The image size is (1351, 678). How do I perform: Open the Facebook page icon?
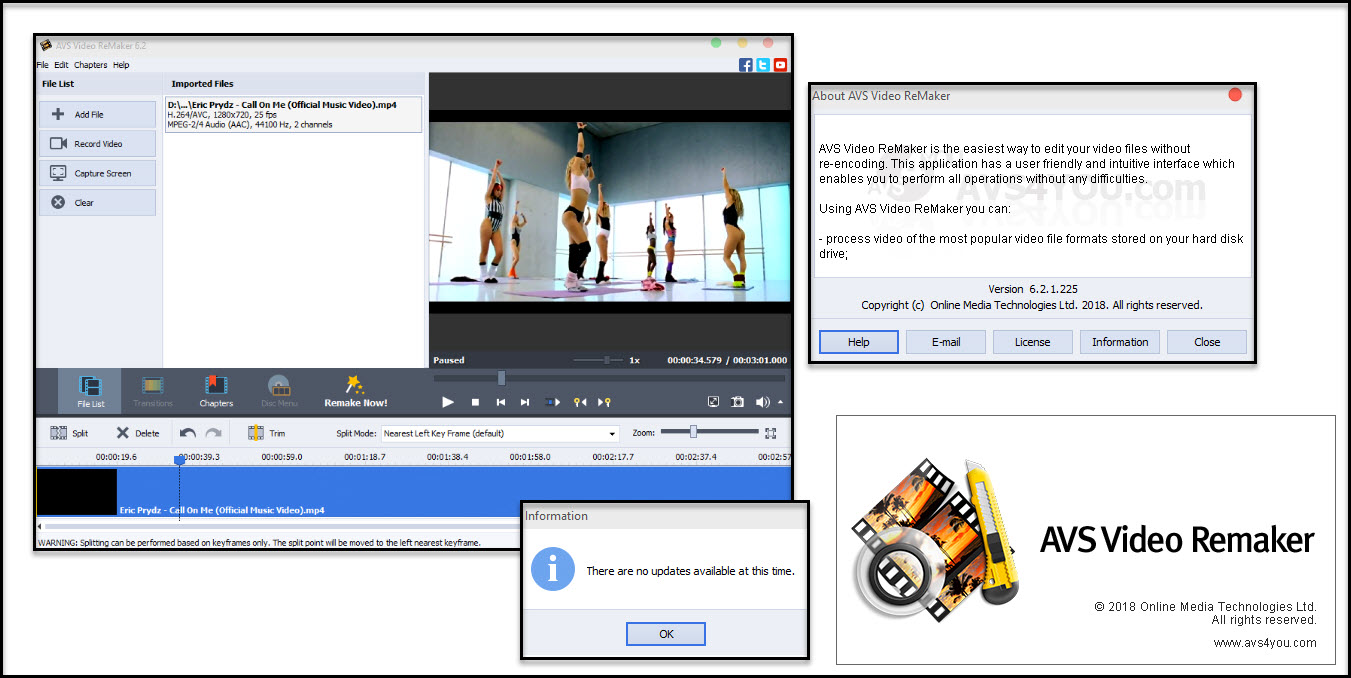point(746,65)
